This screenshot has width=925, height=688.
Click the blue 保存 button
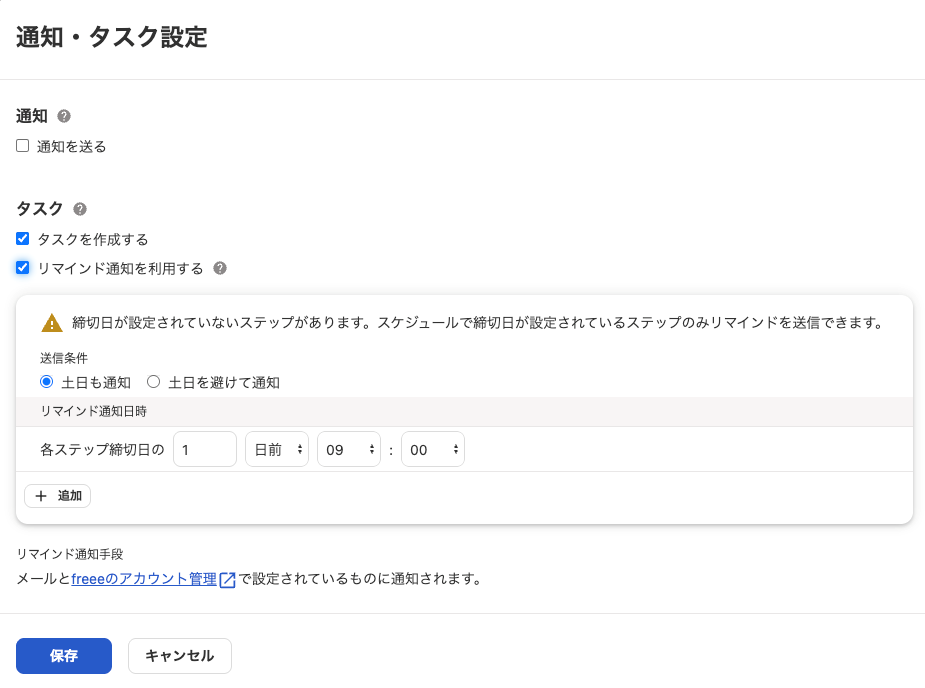[x=64, y=656]
